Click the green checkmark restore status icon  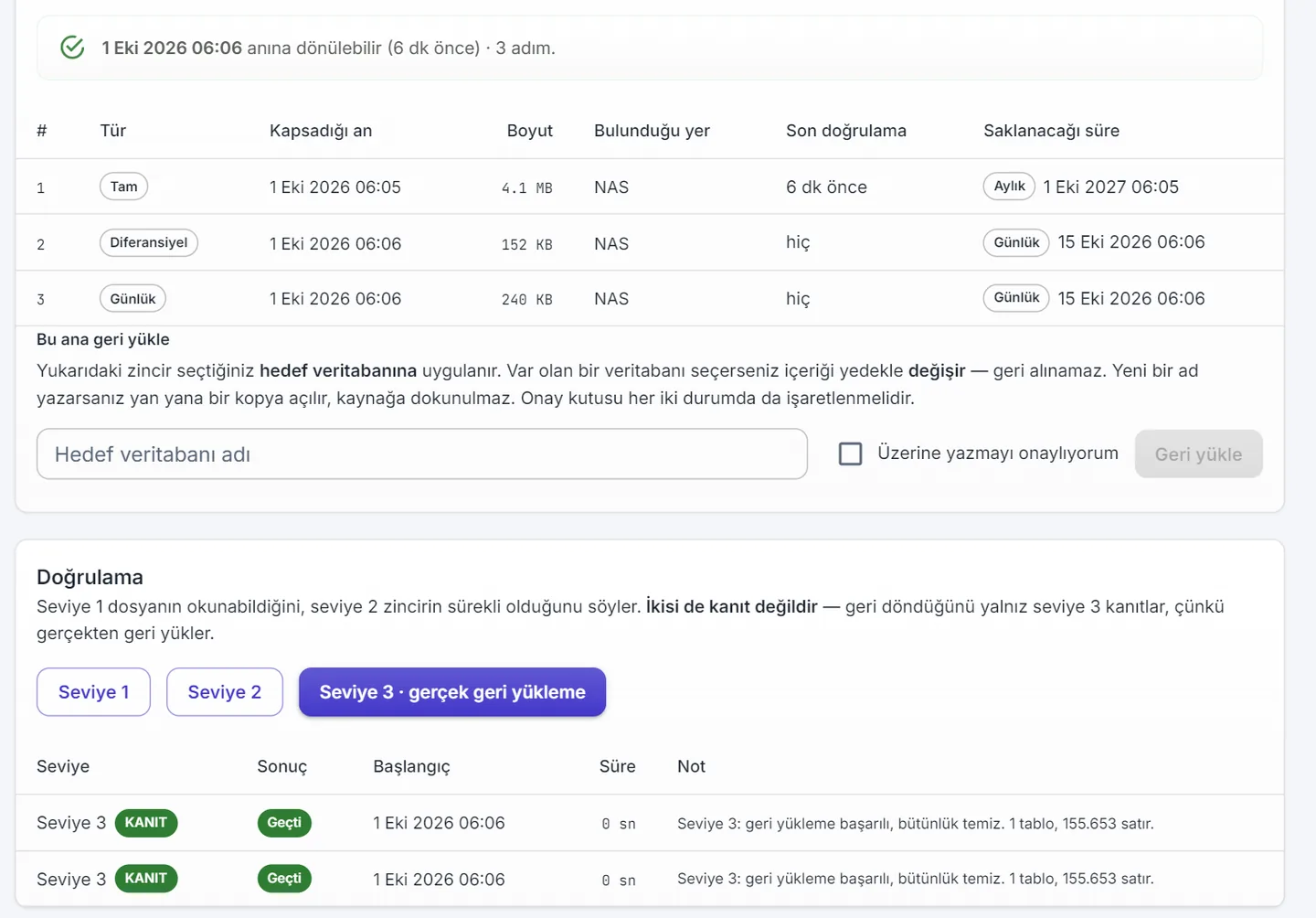click(72, 48)
